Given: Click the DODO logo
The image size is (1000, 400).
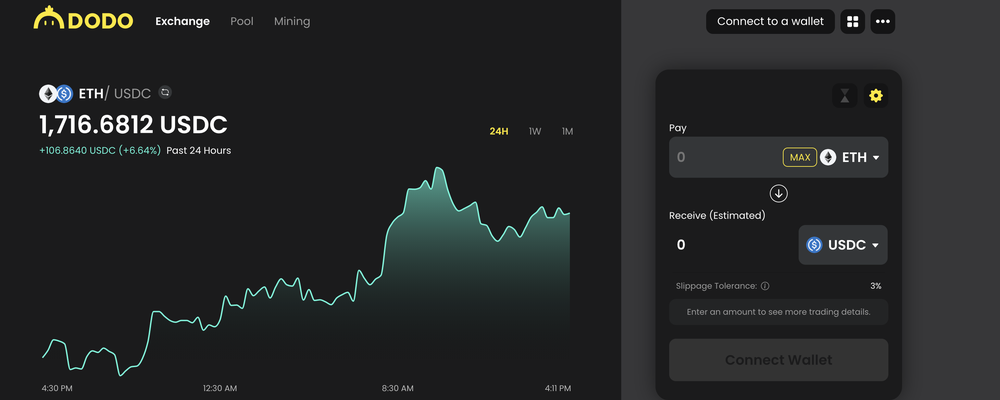Looking at the screenshot, I should click(84, 19).
